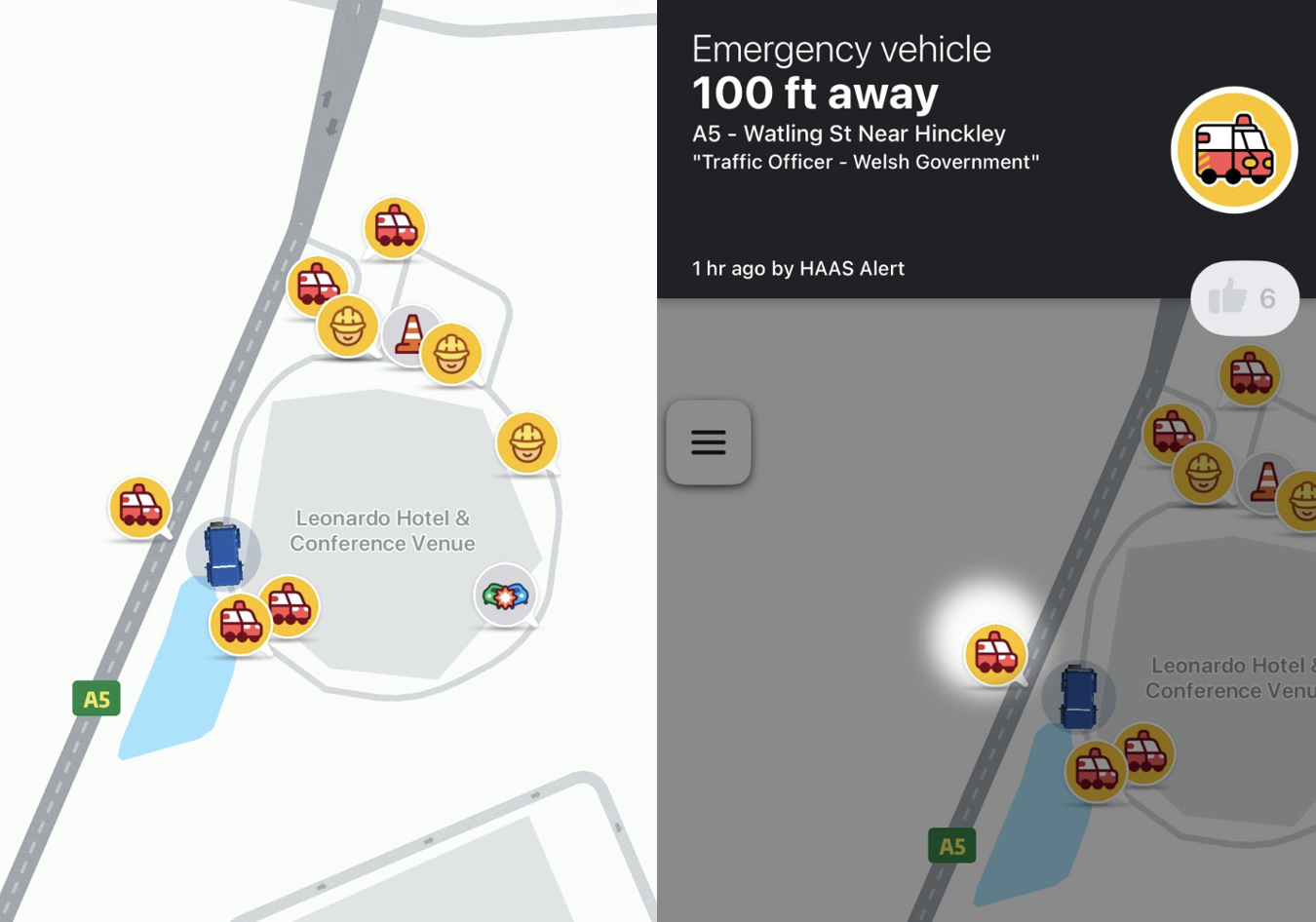Select the Leonardo Hotel & Conference Venue label on left map
Viewport: 1316px width, 922px height.
(x=382, y=531)
